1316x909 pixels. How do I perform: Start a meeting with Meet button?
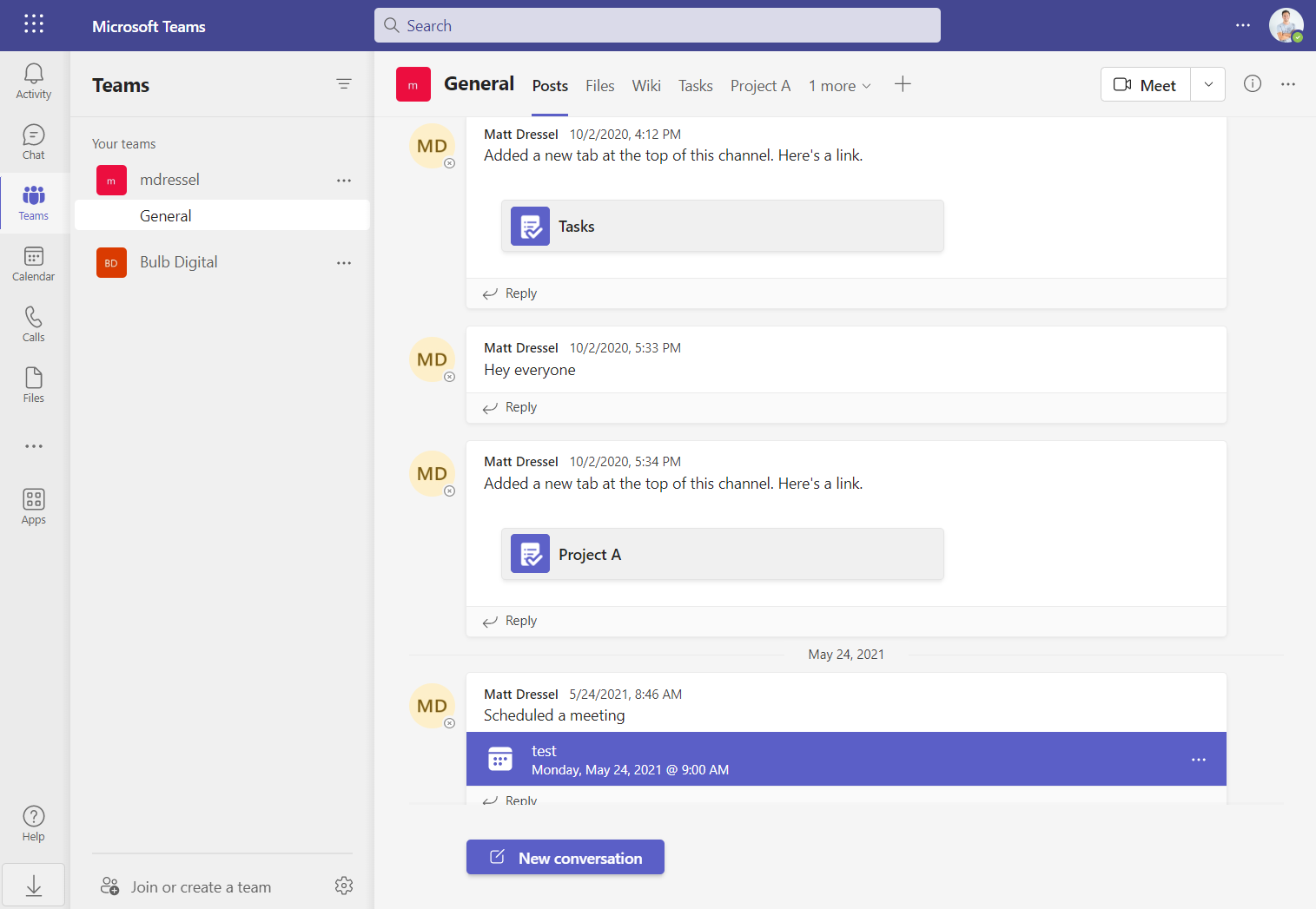[x=1146, y=84]
